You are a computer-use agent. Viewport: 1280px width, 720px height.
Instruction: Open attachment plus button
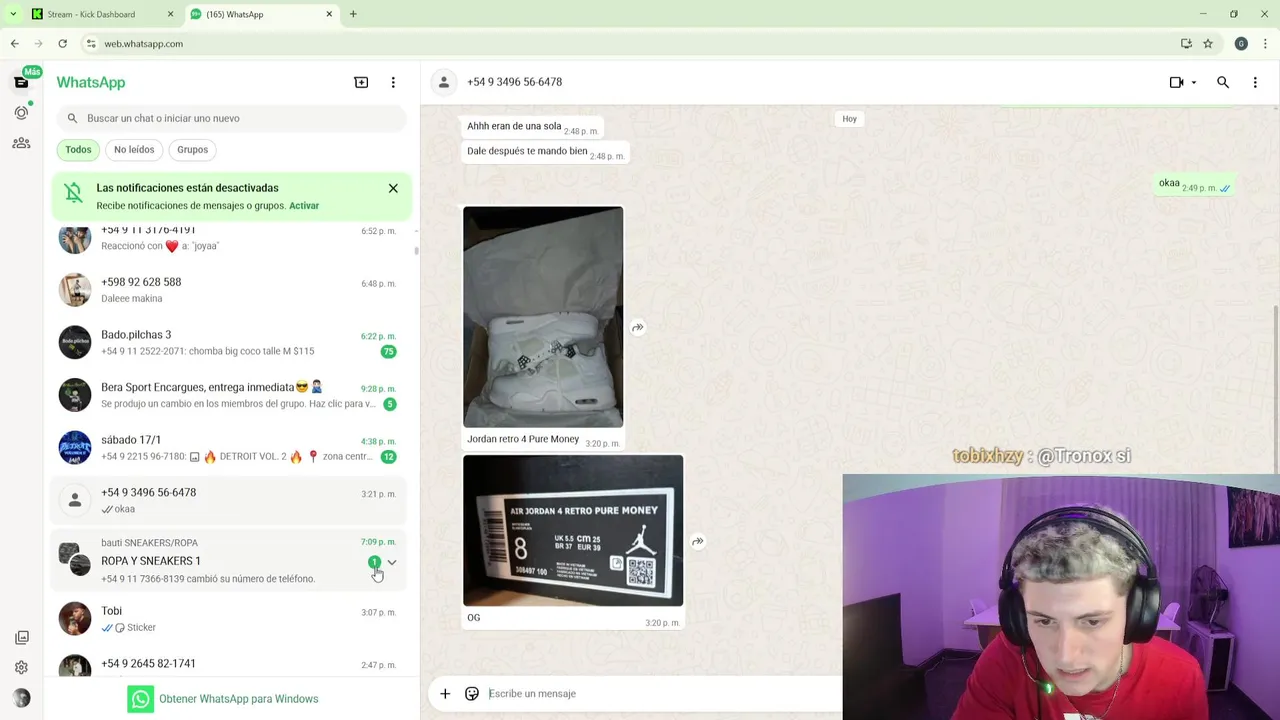click(x=445, y=693)
